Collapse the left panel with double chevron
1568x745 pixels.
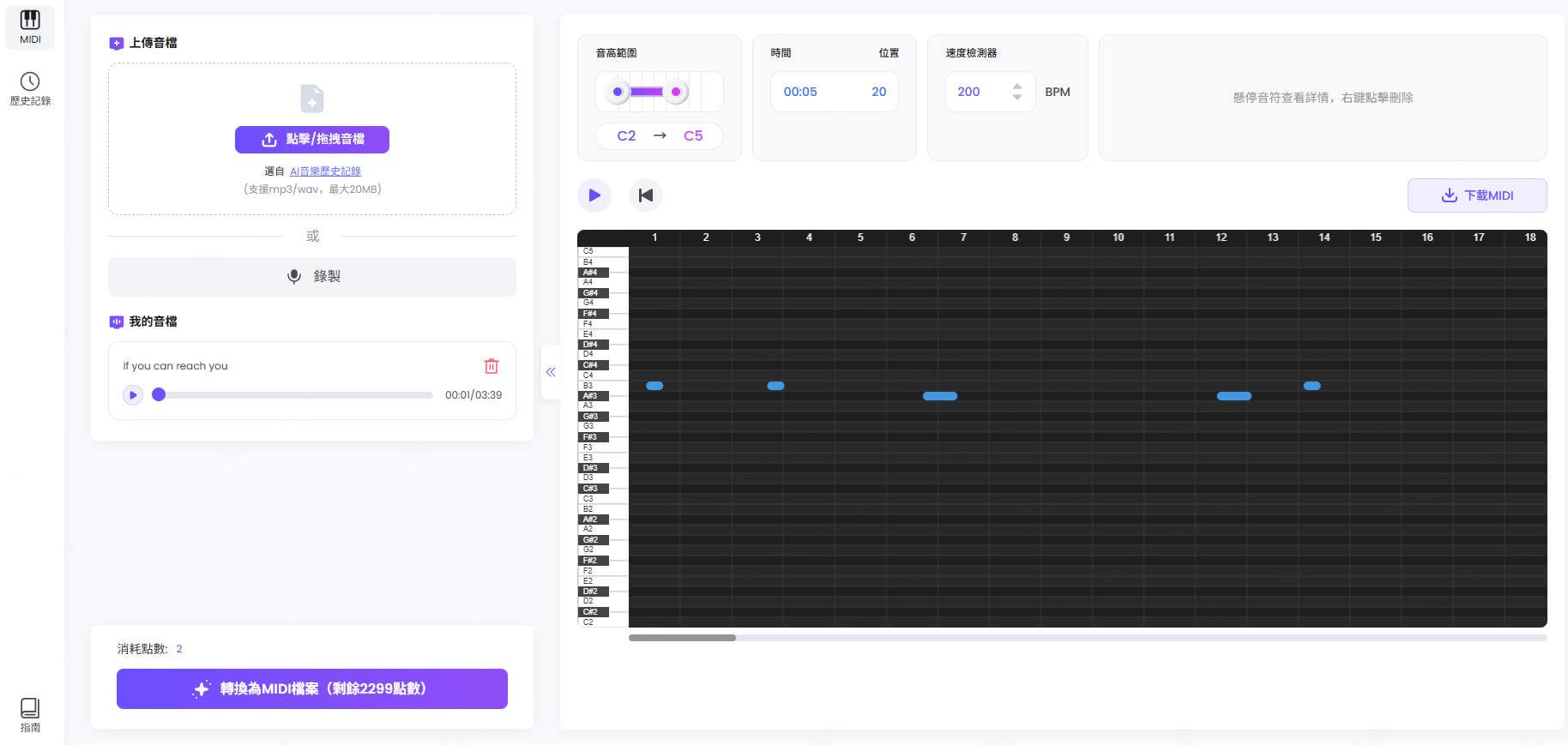551,372
